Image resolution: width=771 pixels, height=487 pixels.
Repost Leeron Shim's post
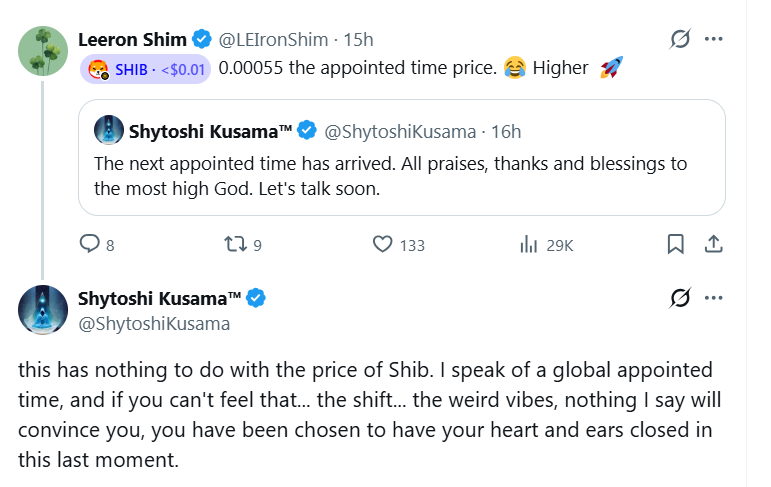[x=235, y=244]
